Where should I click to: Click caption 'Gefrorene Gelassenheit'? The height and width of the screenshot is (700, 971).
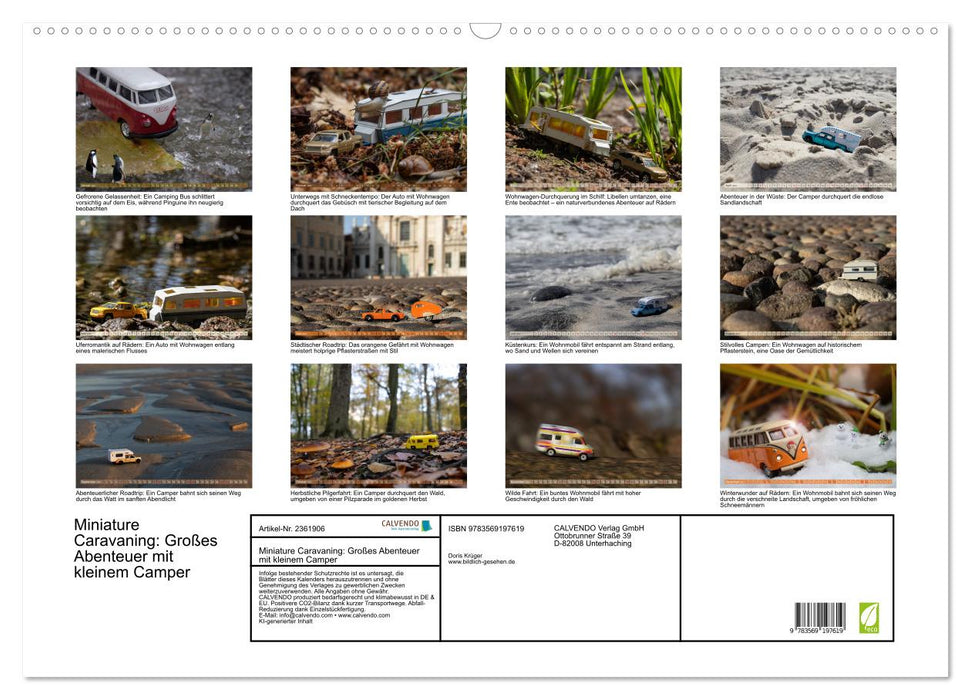[149, 203]
